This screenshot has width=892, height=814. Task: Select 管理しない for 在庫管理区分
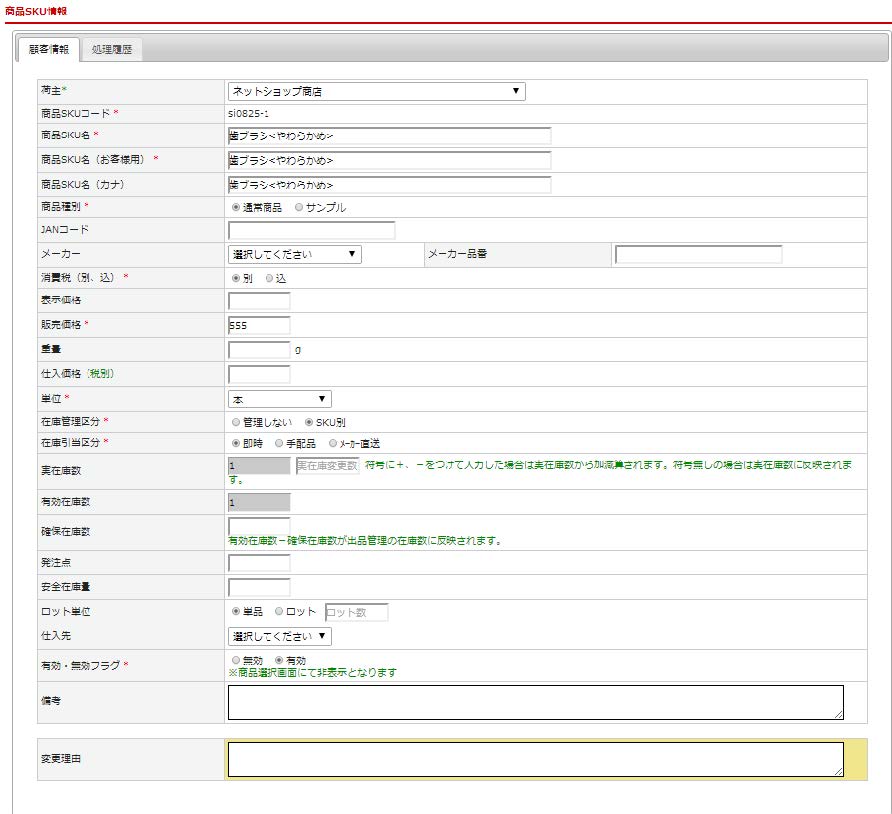tap(236, 423)
